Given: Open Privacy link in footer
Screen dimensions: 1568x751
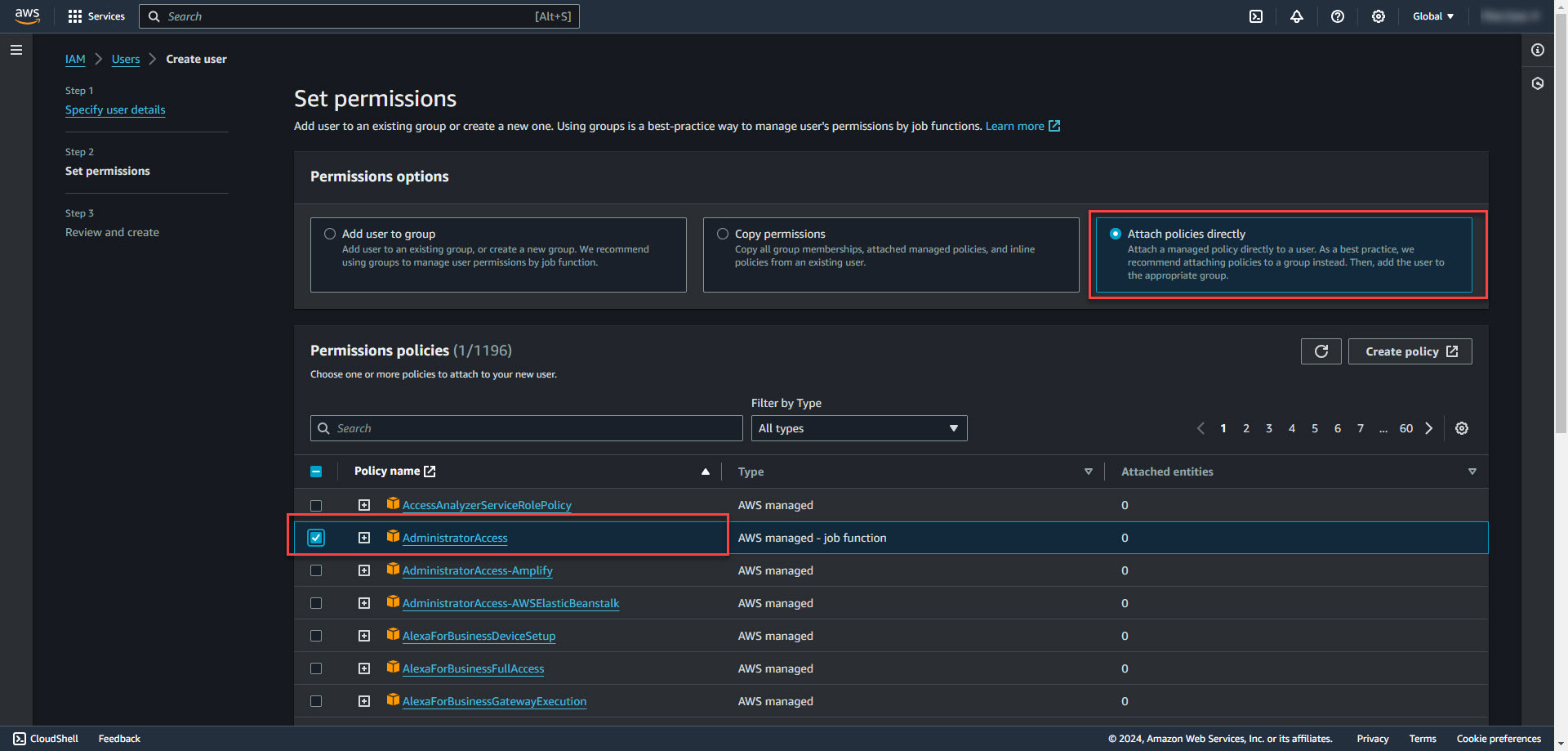Looking at the screenshot, I should tap(1373, 739).
